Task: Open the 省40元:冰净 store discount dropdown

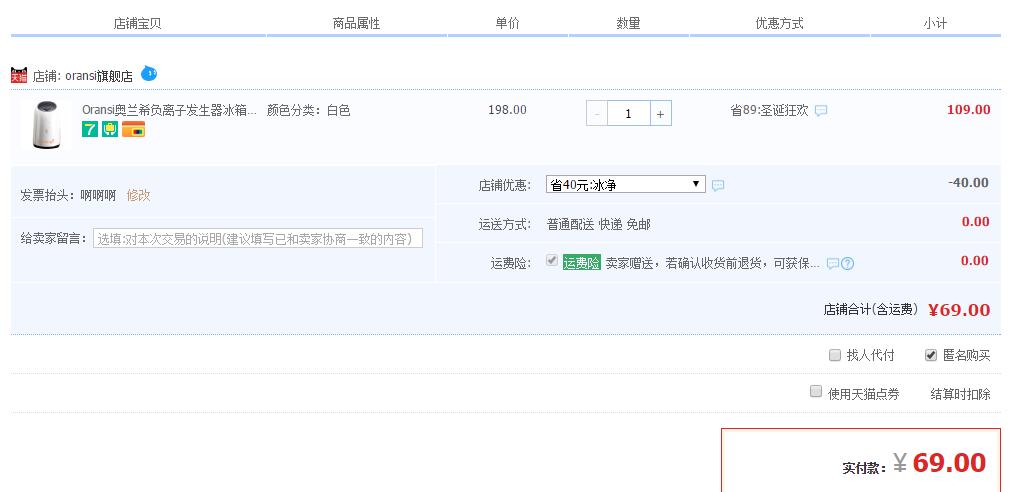Action: point(626,185)
